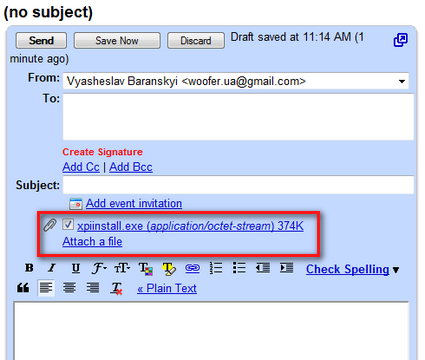Screen dimensions: 425x360
Task: Open the highlight color picker
Action: [x=169, y=269]
